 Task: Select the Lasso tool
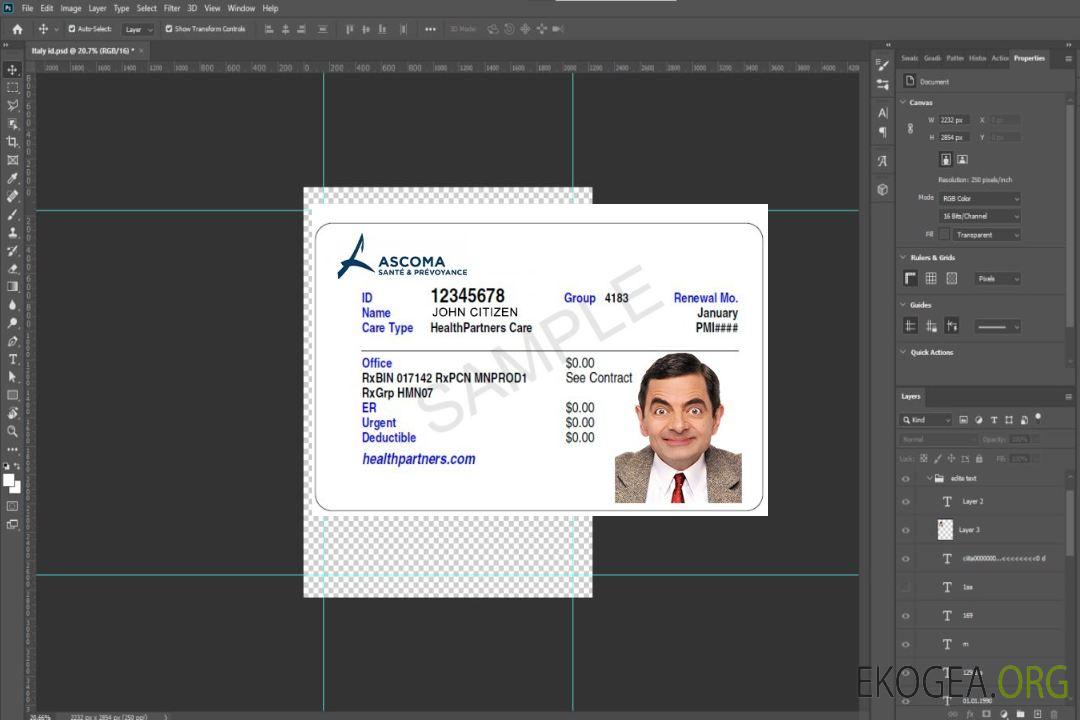click(x=13, y=105)
